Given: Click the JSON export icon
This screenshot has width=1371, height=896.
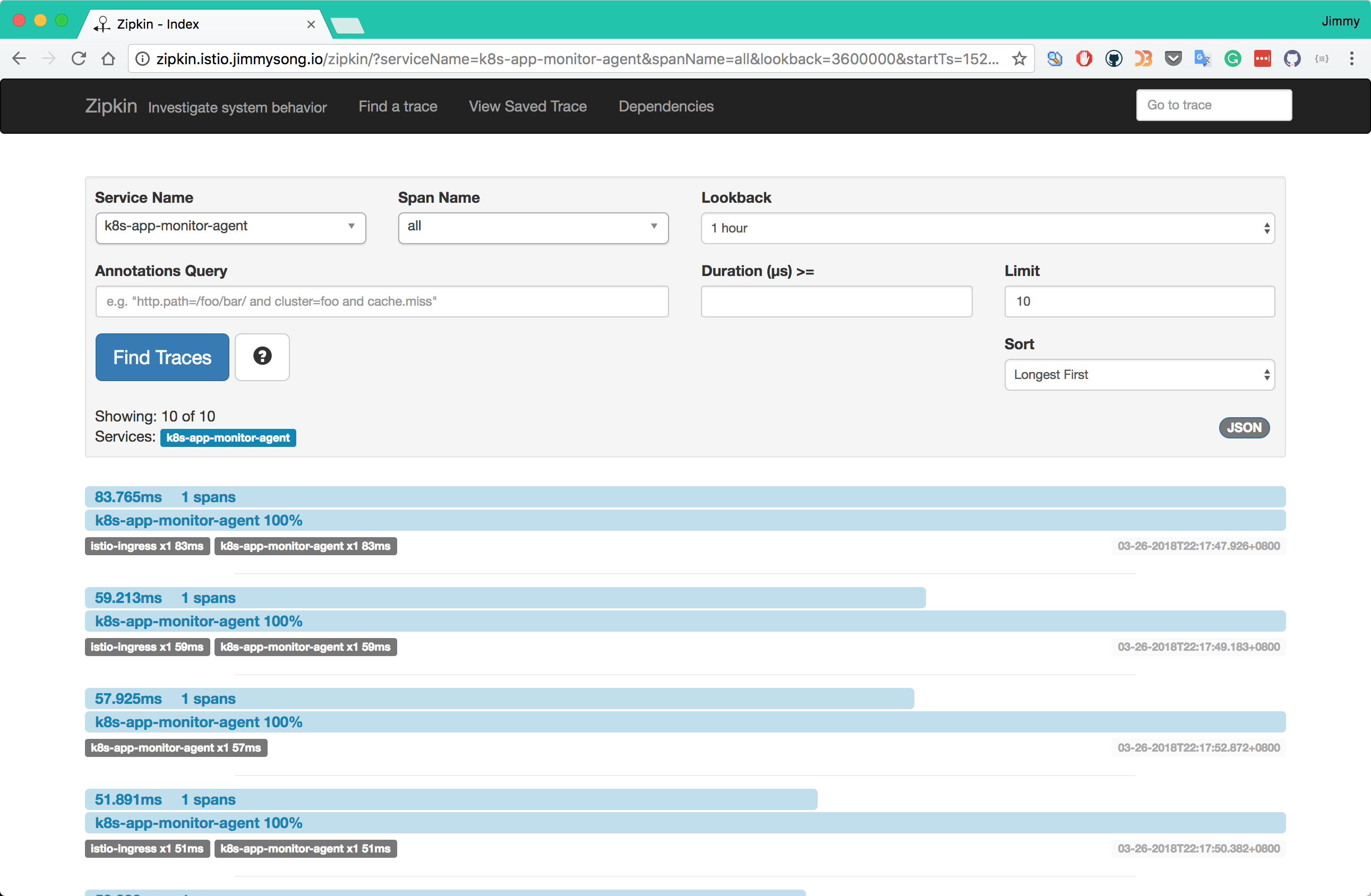Looking at the screenshot, I should [1243, 427].
